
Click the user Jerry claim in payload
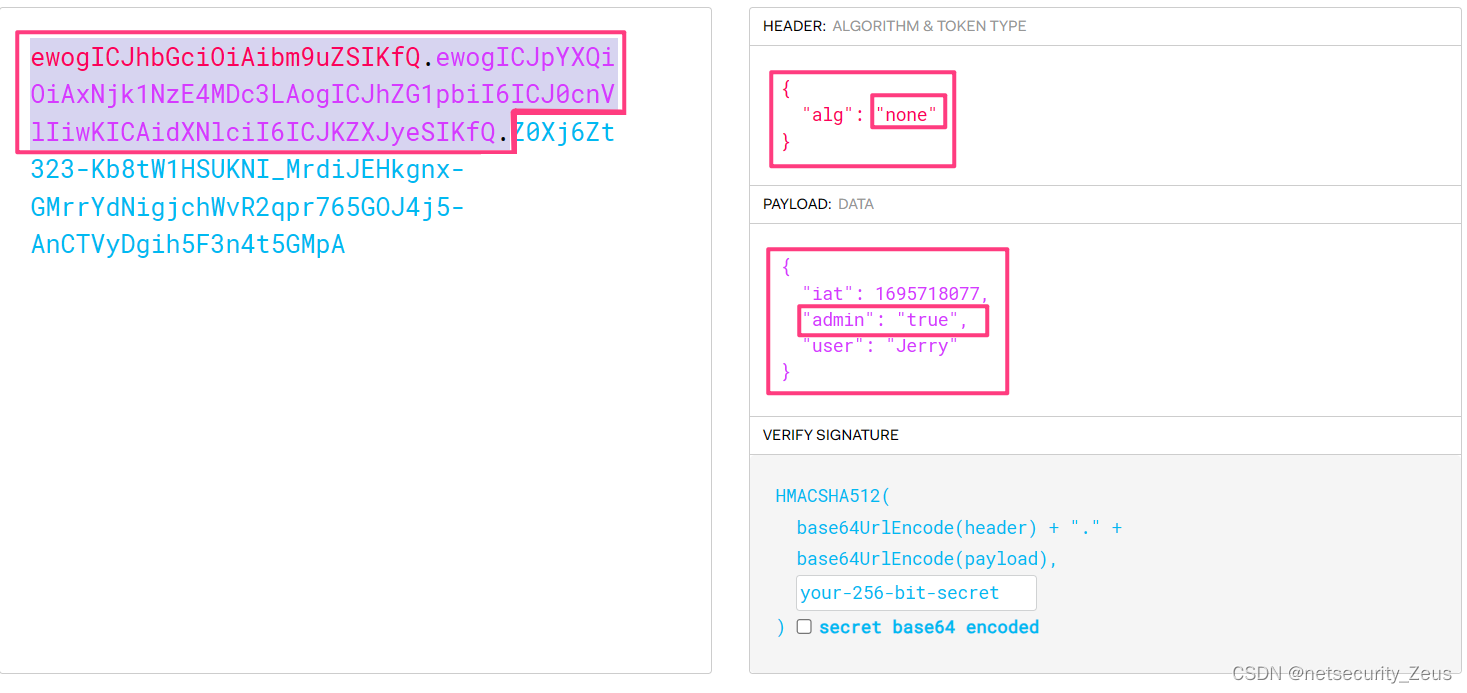(x=877, y=345)
